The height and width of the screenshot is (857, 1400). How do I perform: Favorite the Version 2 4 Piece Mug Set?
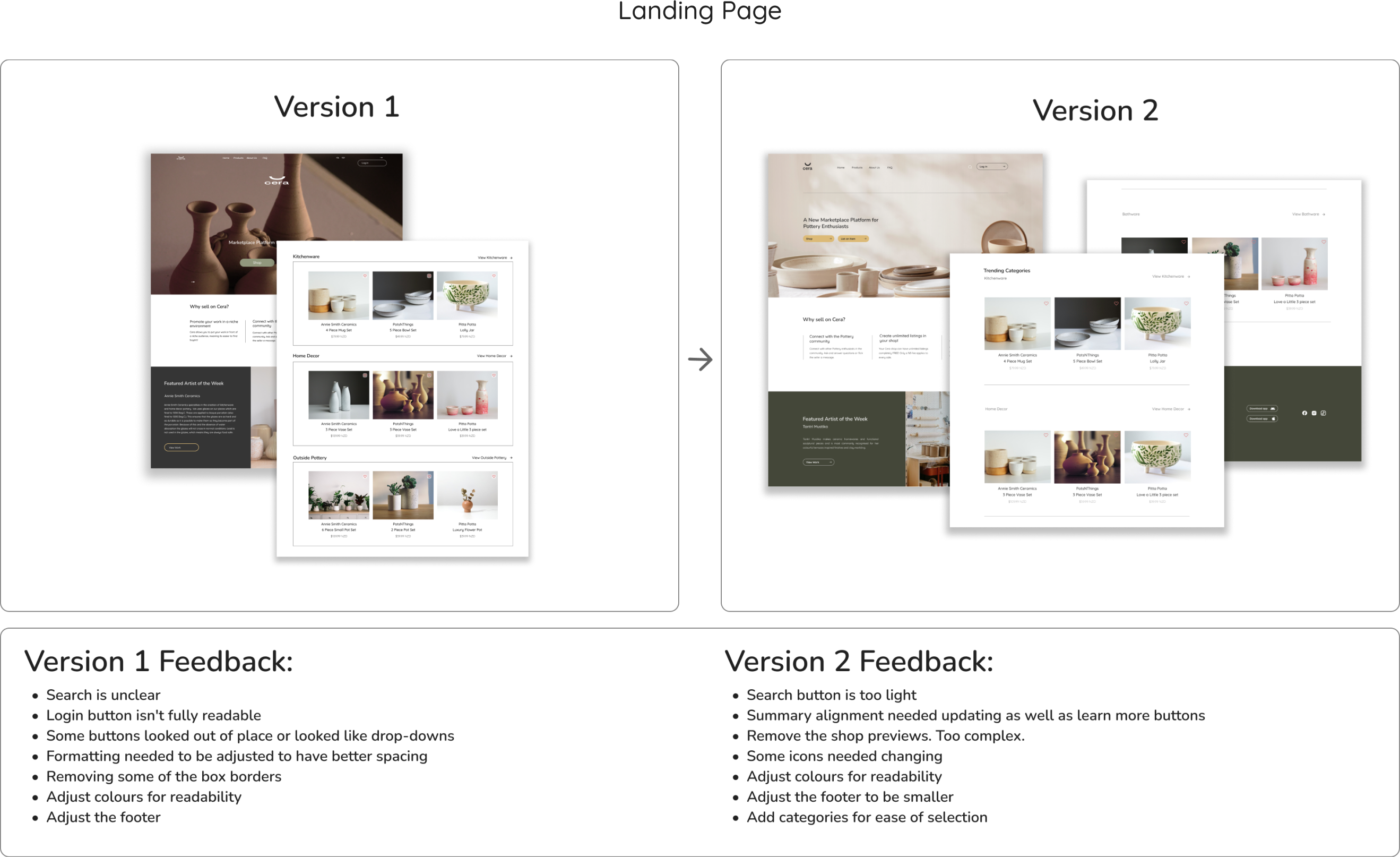[x=1045, y=304]
